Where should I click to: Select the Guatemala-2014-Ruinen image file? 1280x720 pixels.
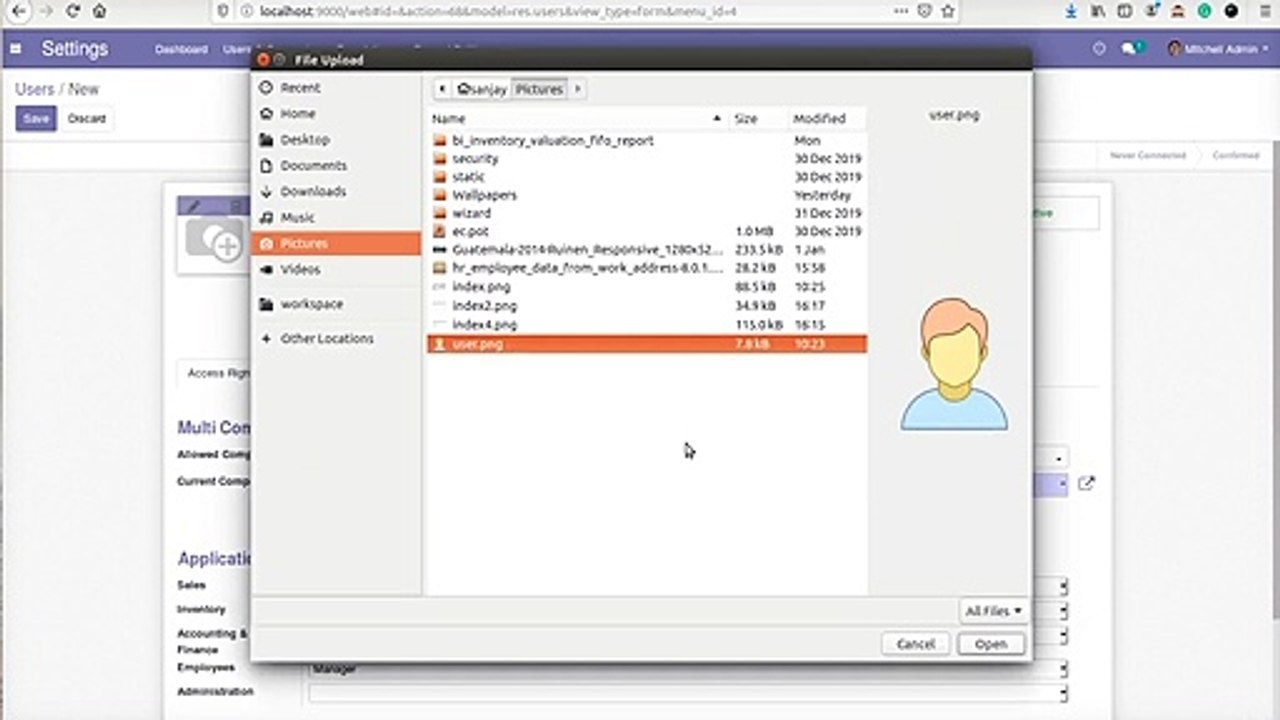tap(647, 249)
